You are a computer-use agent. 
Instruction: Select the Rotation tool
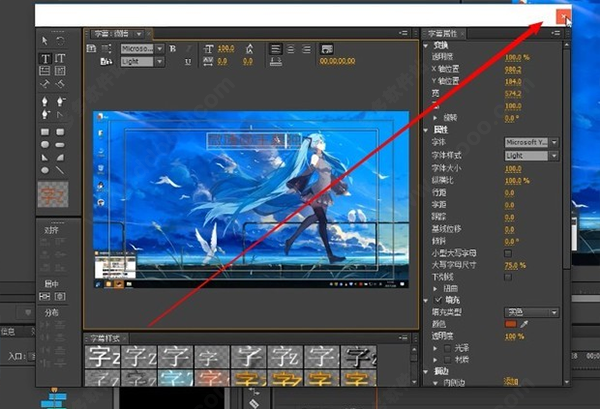[60, 41]
